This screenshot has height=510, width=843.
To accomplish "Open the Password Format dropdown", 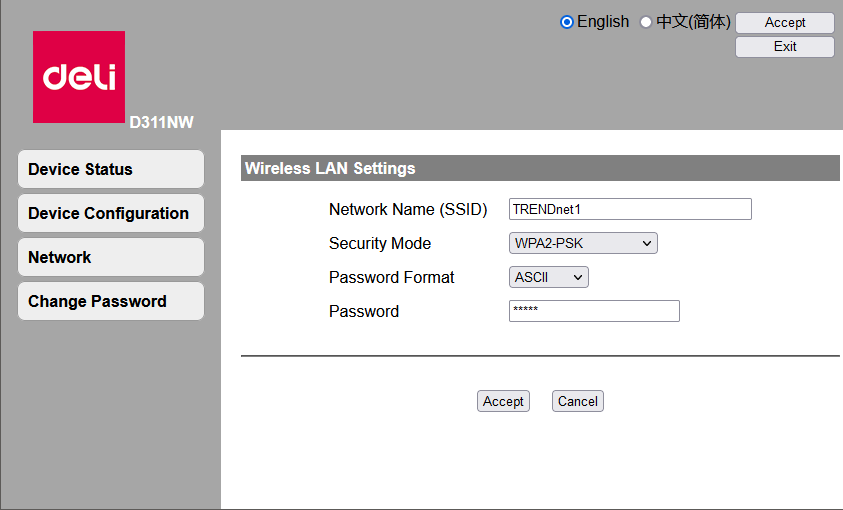I will tap(549, 277).
